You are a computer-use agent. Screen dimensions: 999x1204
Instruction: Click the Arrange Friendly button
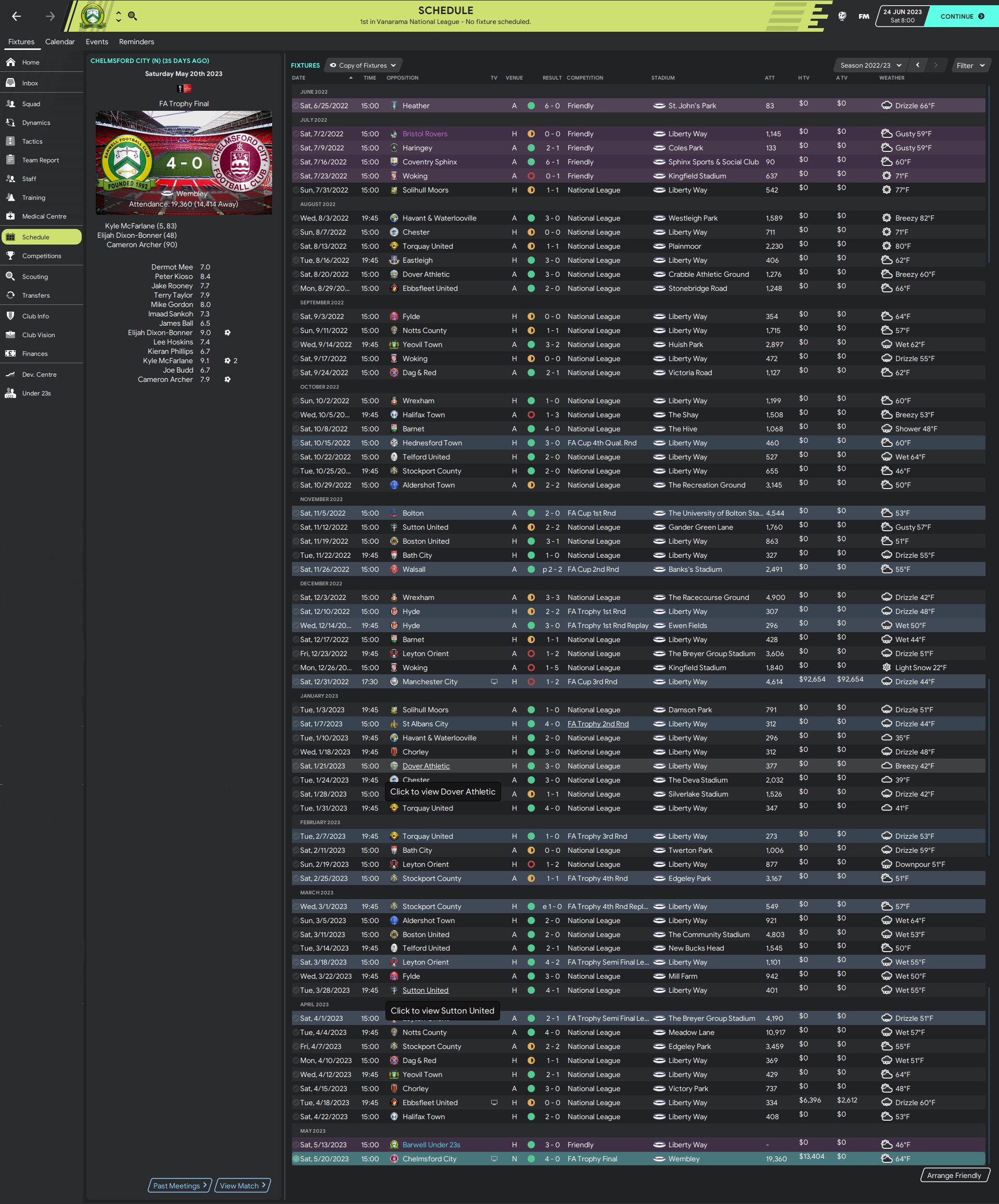[x=954, y=1175]
